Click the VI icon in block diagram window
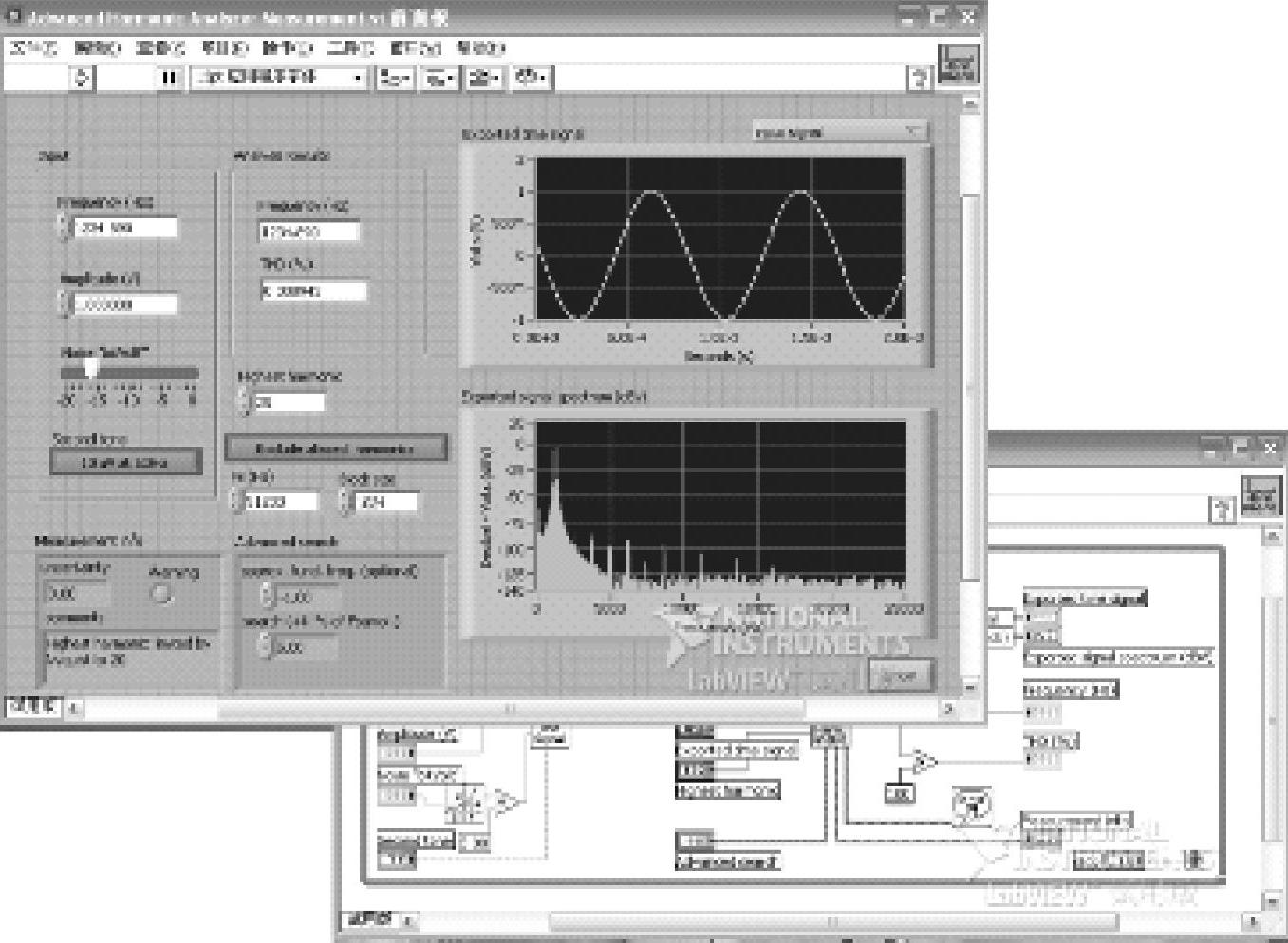Screen dimensions: 1288x943 [1260, 496]
